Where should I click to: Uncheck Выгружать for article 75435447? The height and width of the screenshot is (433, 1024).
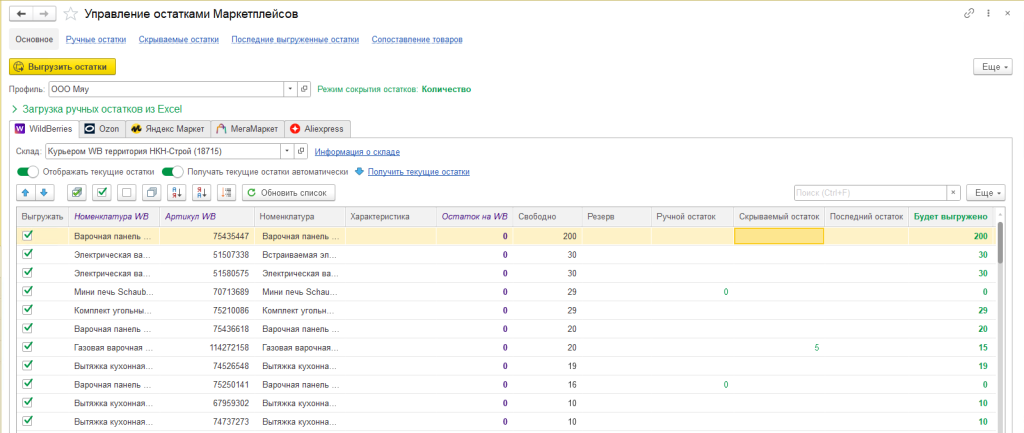coord(27,235)
